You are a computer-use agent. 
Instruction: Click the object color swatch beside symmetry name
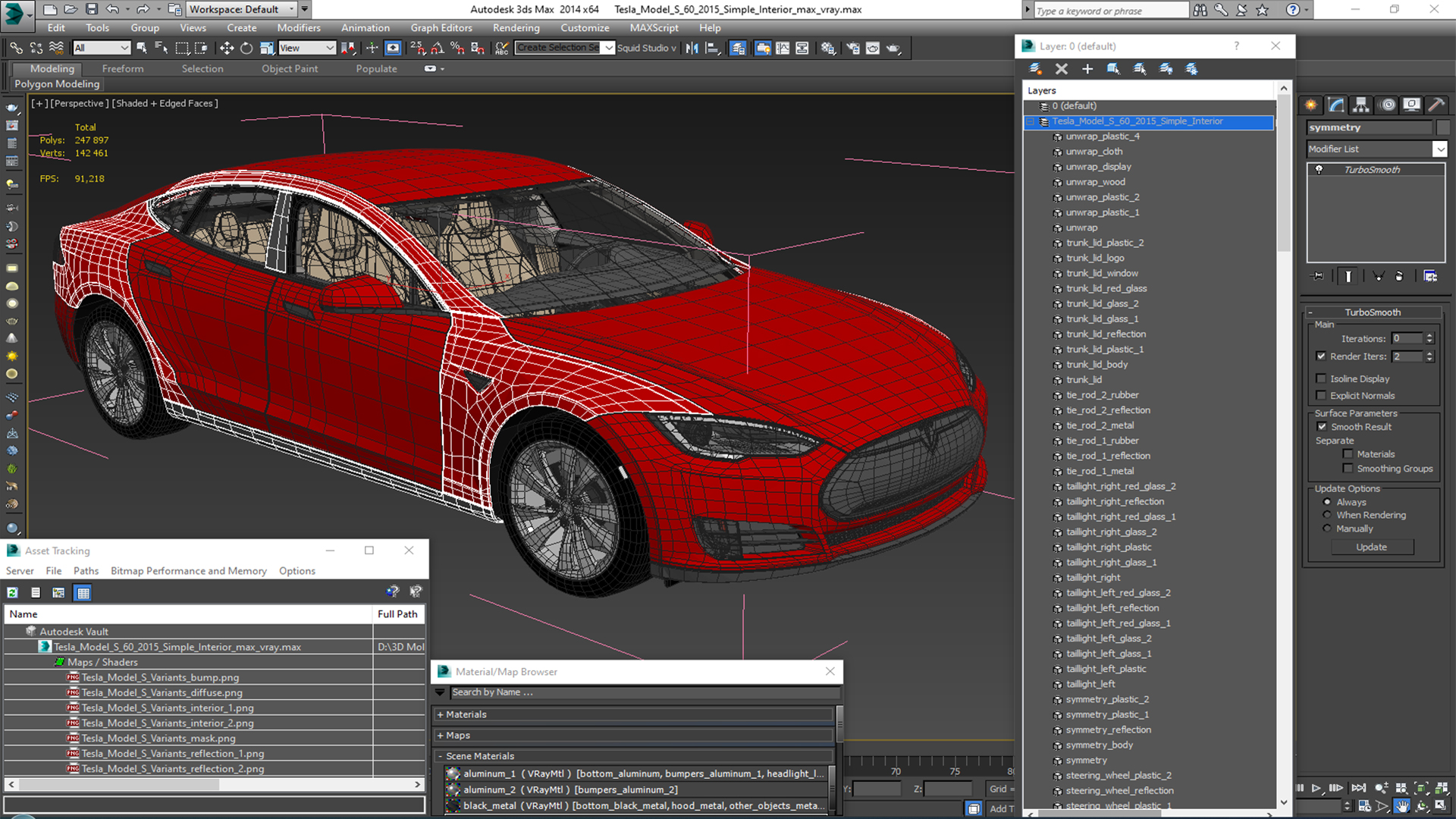[x=1442, y=127]
